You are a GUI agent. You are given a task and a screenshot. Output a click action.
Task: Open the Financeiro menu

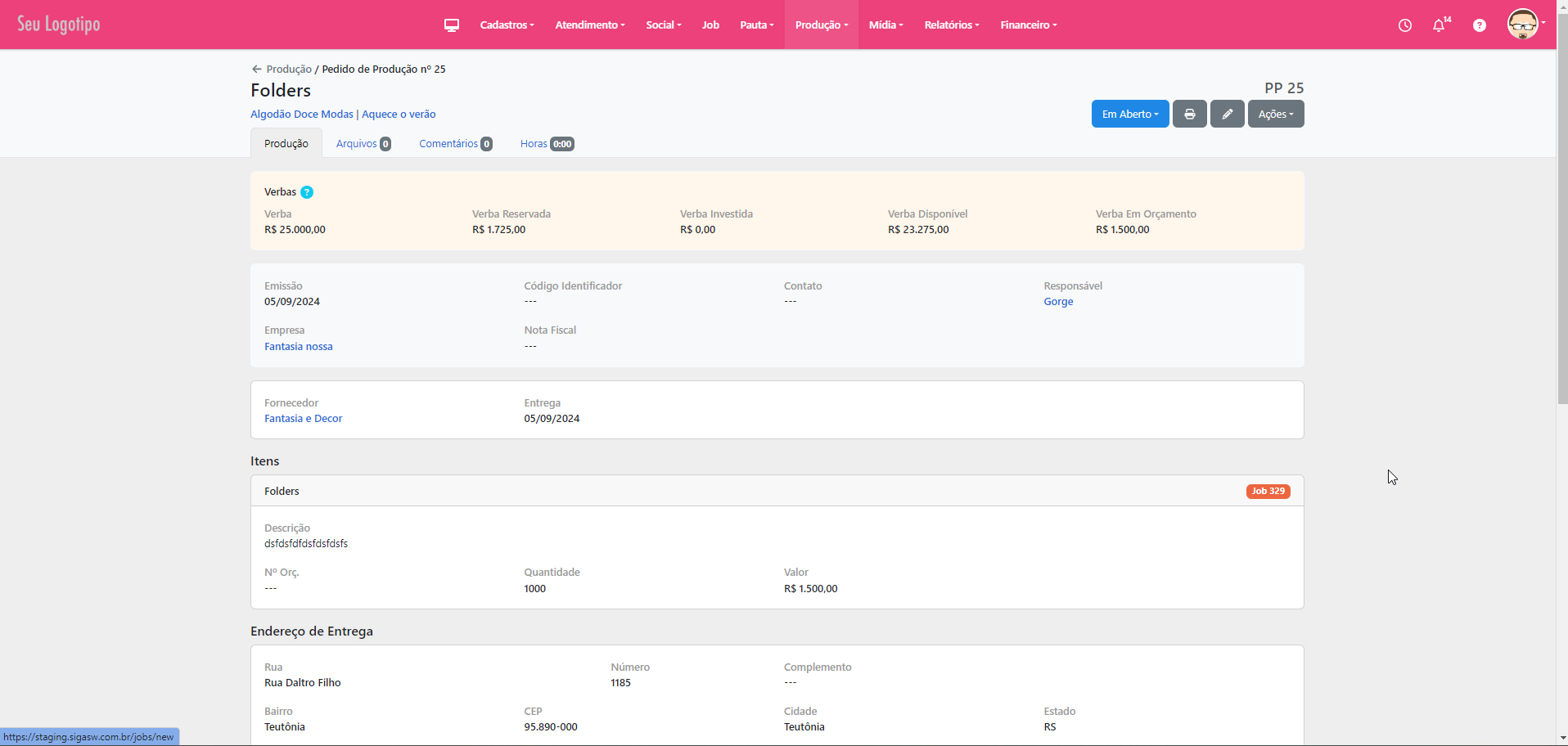click(1028, 25)
